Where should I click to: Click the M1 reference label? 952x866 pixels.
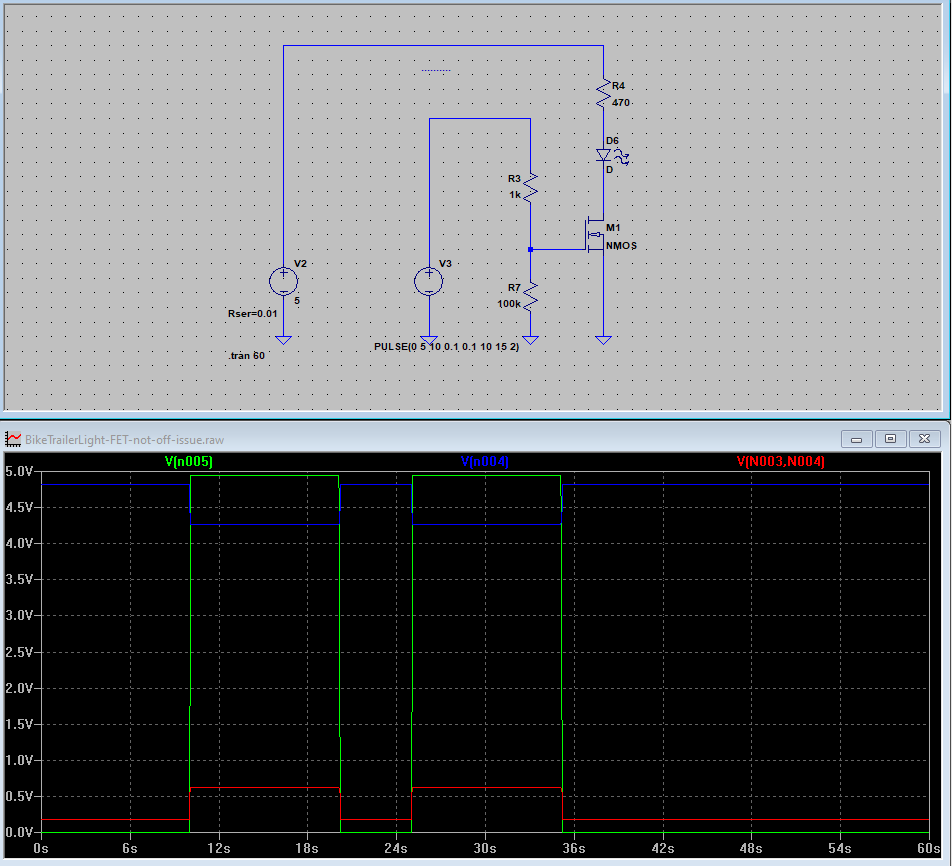click(613, 228)
